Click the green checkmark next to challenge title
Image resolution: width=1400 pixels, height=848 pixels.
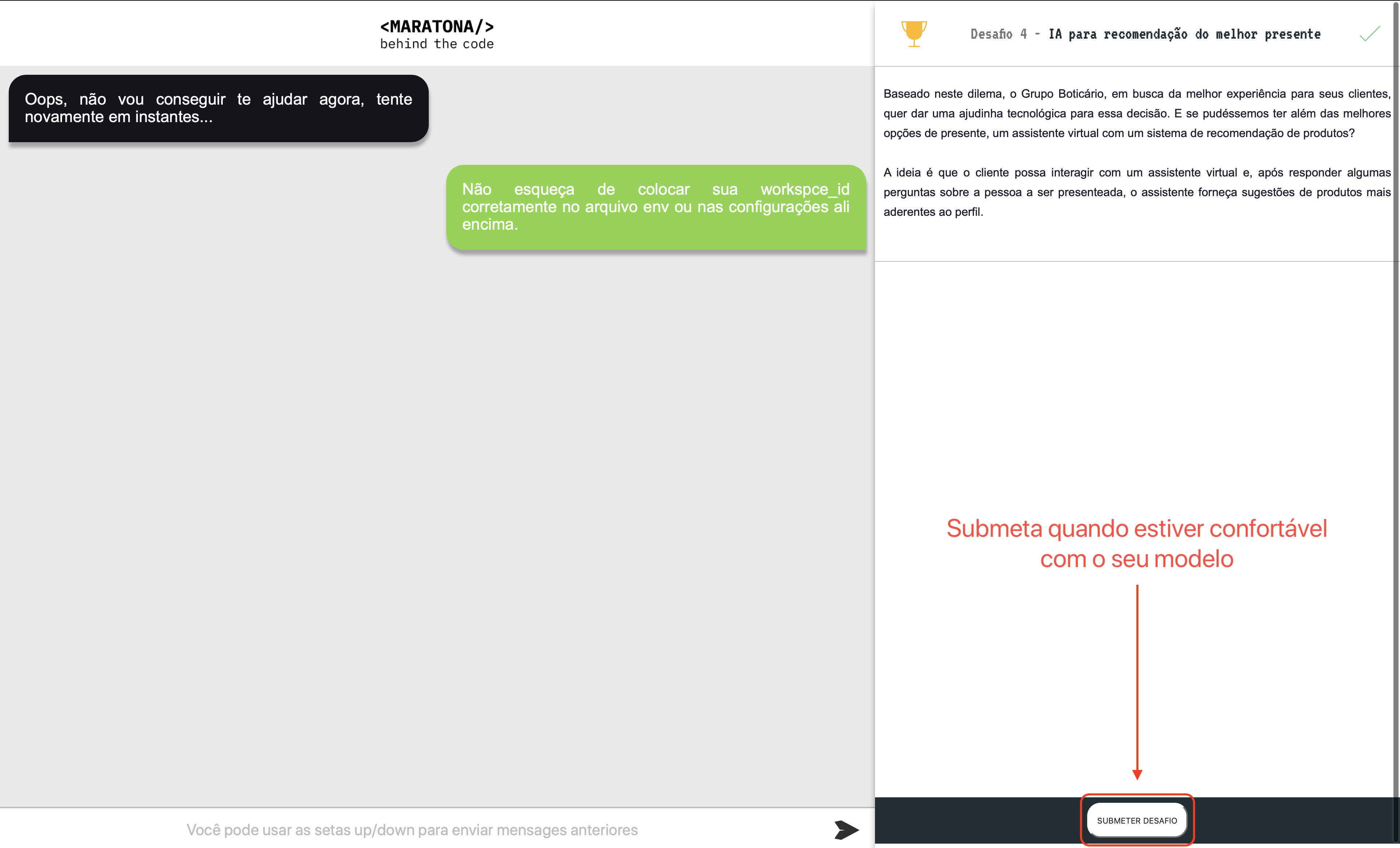(x=1369, y=34)
